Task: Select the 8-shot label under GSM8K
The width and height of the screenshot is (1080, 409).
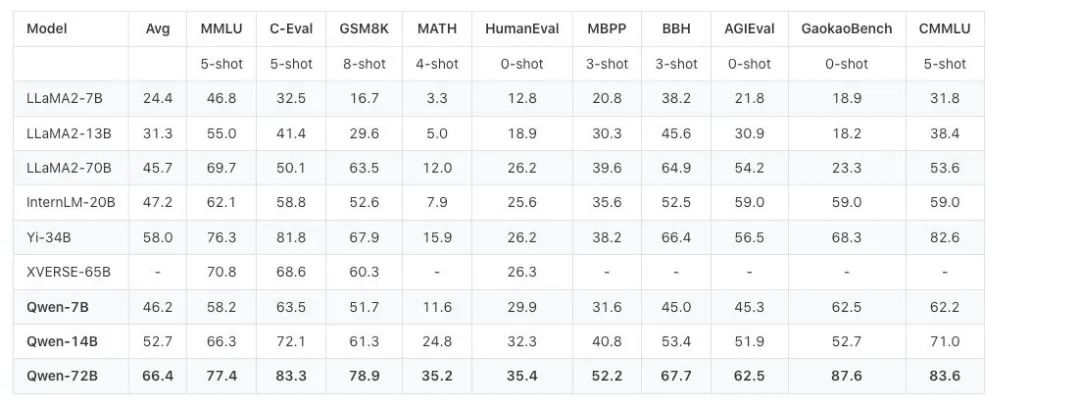Action: pos(363,63)
